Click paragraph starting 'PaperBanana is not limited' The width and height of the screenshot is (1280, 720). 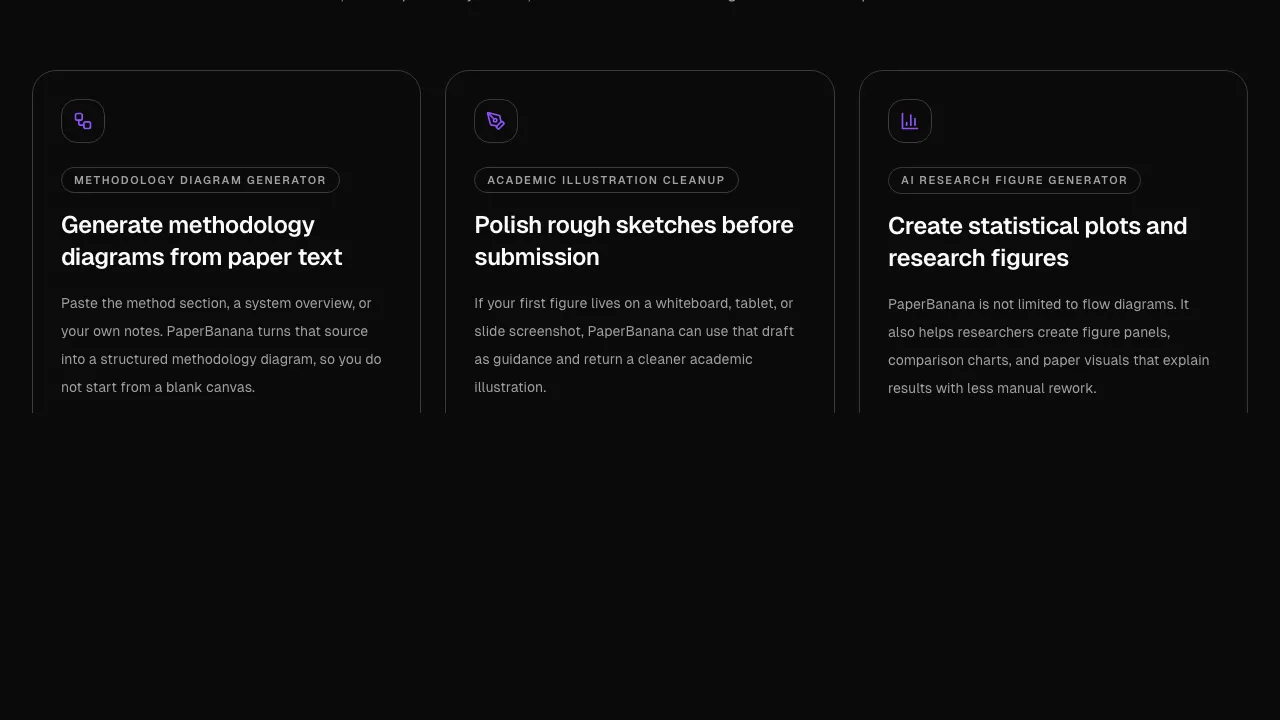1049,346
